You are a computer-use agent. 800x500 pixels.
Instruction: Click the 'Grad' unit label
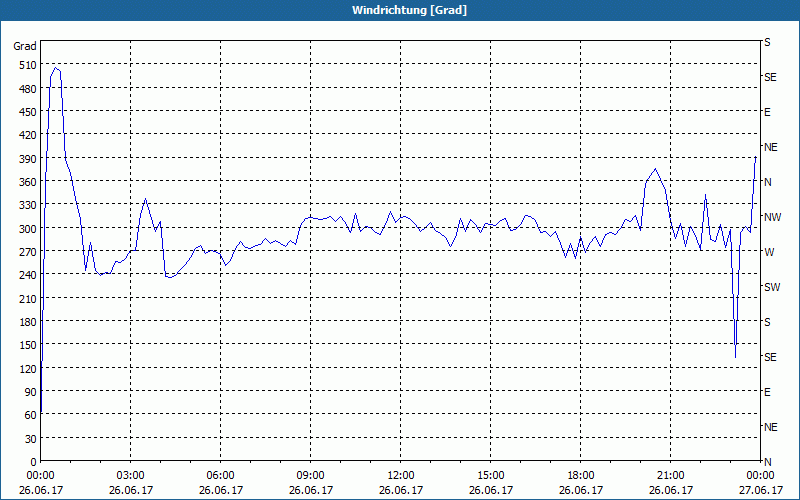click(x=25, y=46)
